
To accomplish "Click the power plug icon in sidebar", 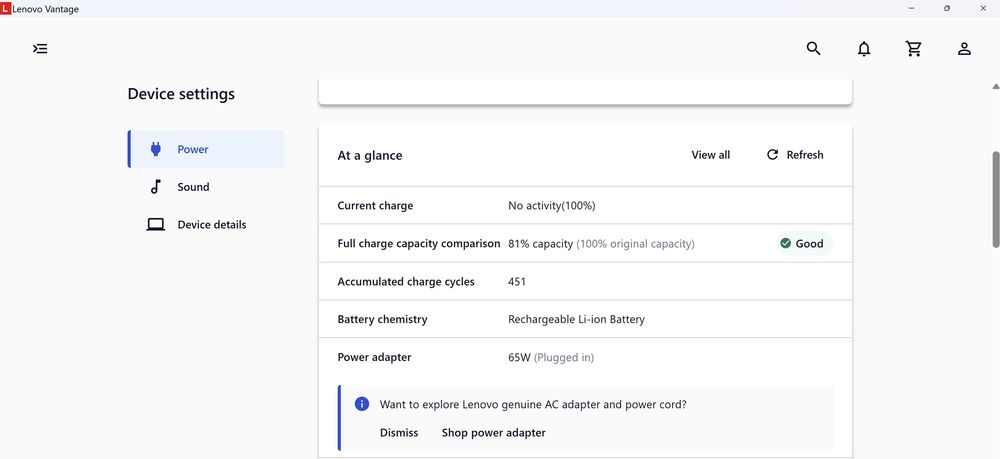I will [x=155, y=149].
